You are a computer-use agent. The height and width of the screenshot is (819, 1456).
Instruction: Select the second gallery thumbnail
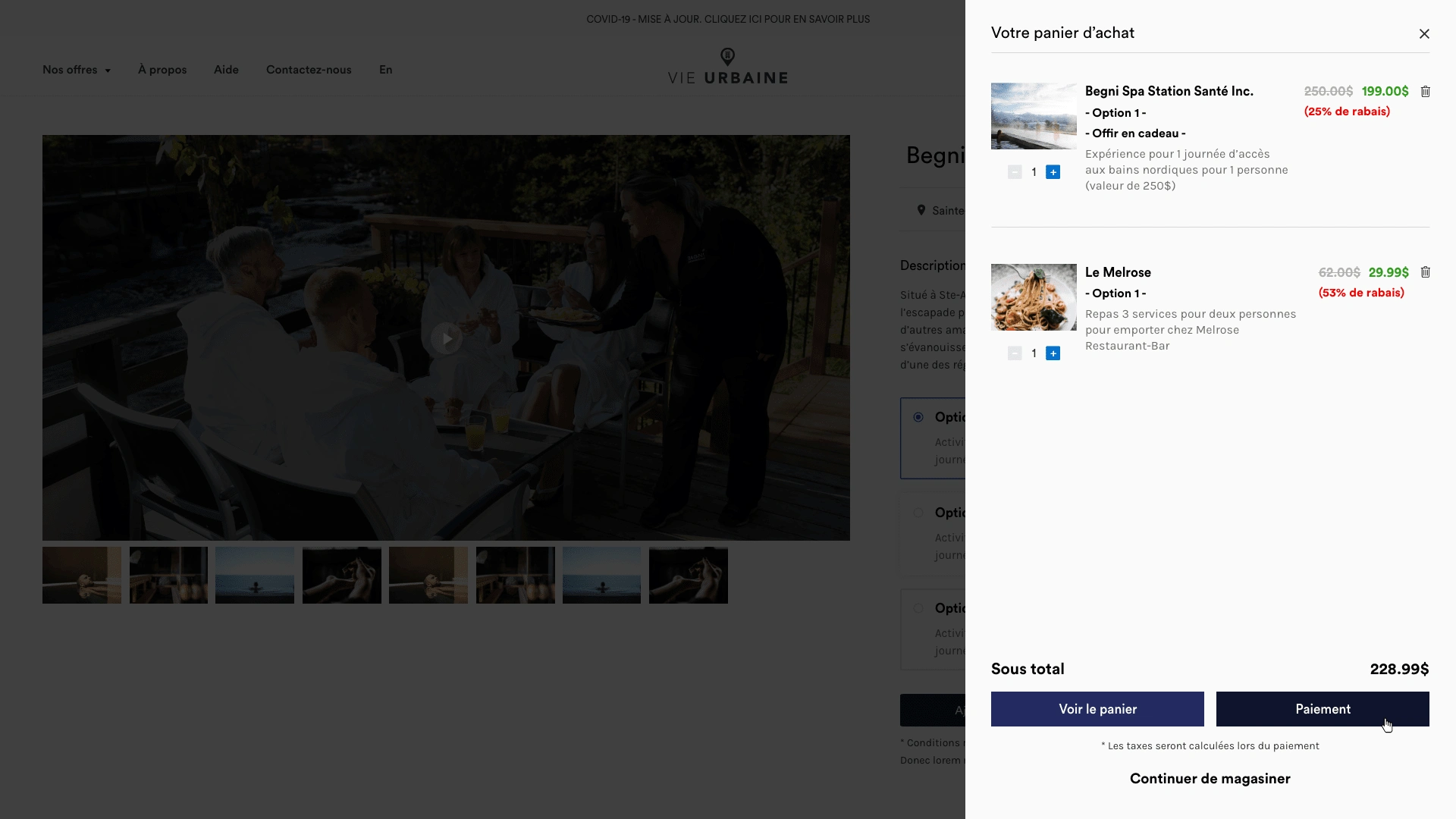tap(168, 576)
